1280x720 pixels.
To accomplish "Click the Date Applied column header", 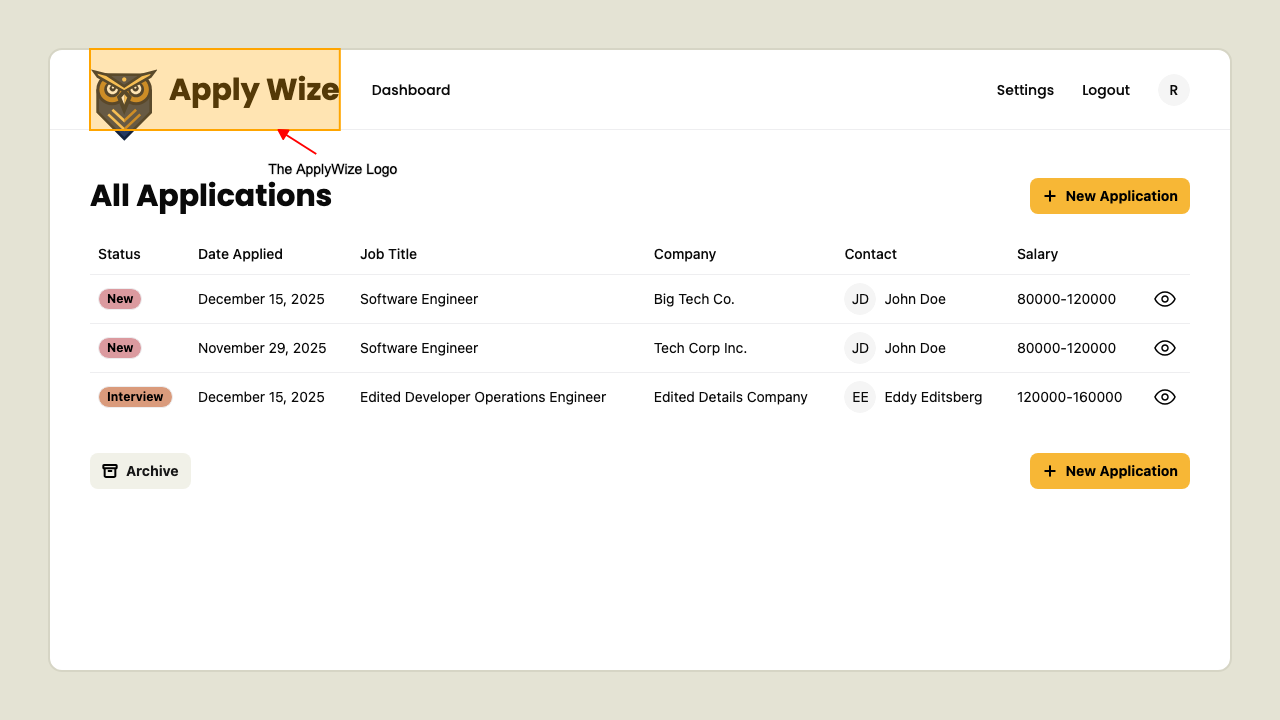I will coord(240,254).
